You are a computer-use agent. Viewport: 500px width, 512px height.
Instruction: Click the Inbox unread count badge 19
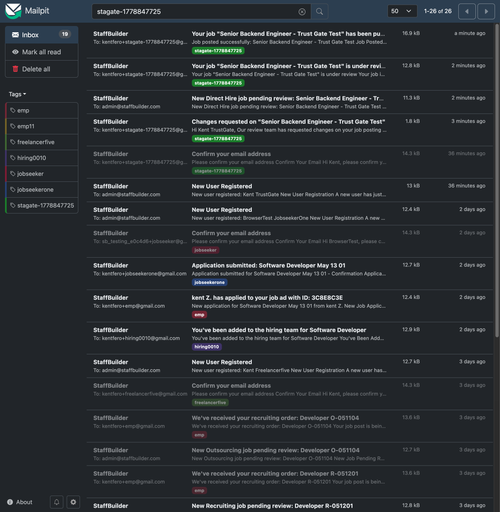click(65, 34)
